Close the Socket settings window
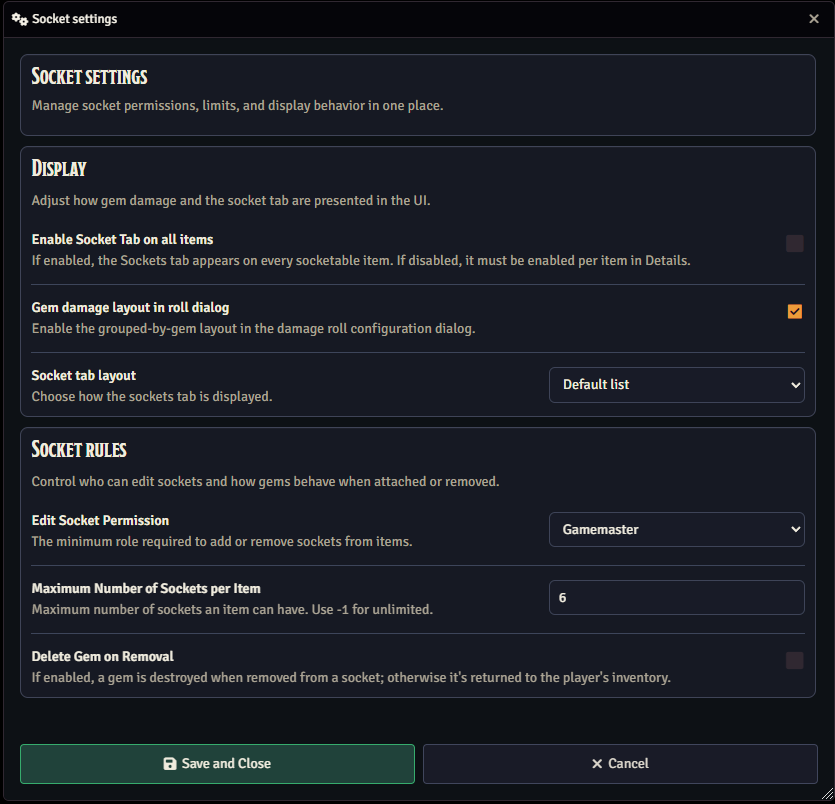The height and width of the screenshot is (804, 835). (814, 19)
